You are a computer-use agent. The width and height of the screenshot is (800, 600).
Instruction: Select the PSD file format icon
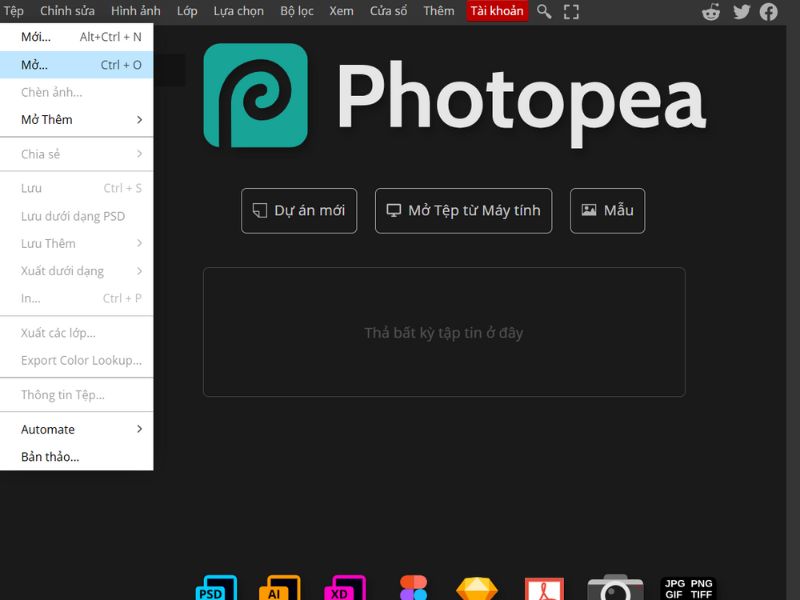click(216, 587)
